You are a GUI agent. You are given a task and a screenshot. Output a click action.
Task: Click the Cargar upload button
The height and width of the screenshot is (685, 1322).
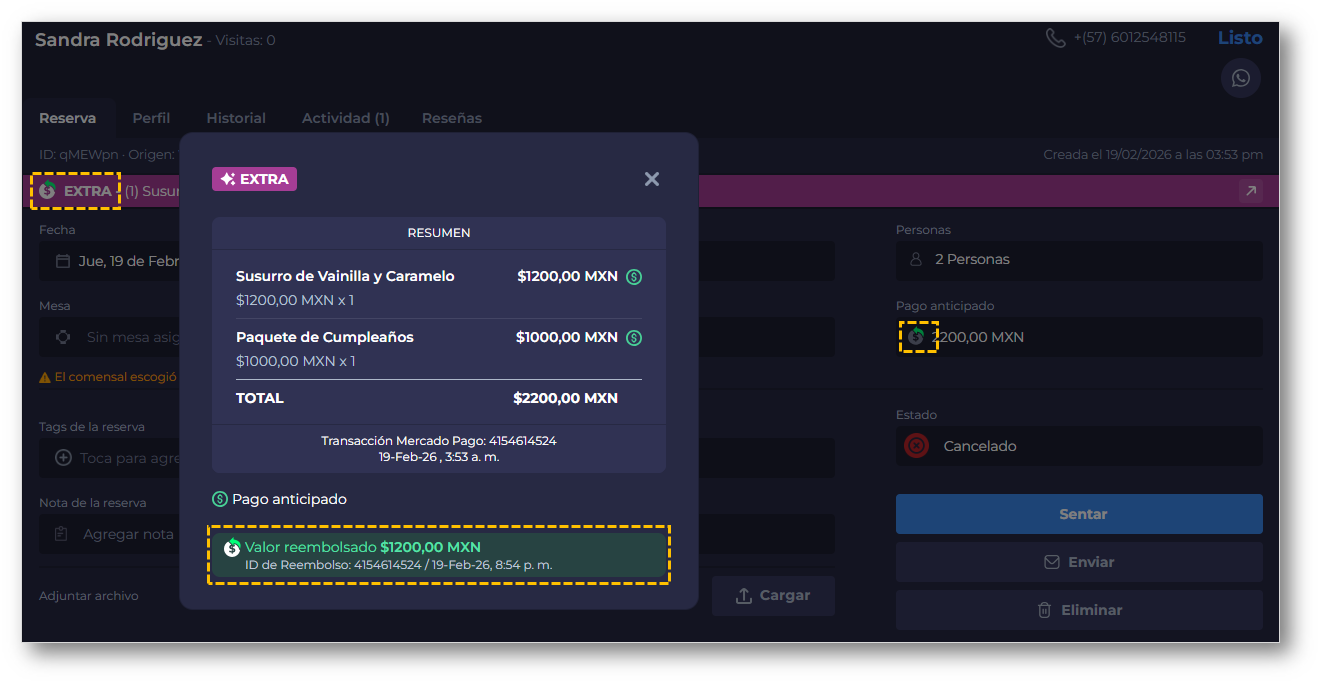click(x=773, y=595)
